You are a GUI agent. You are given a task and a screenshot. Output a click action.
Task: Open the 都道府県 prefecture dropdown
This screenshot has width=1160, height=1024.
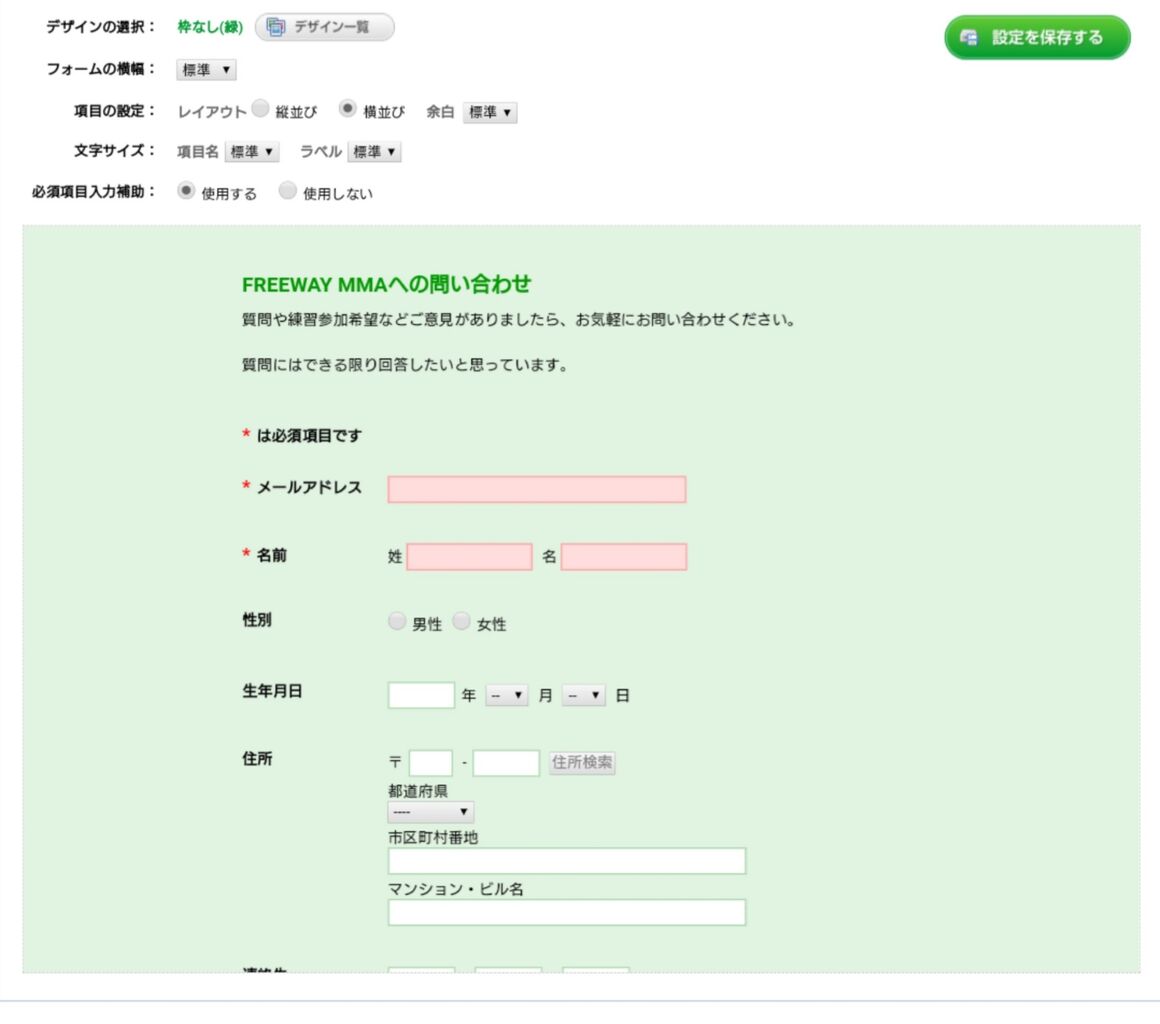coord(431,812)
